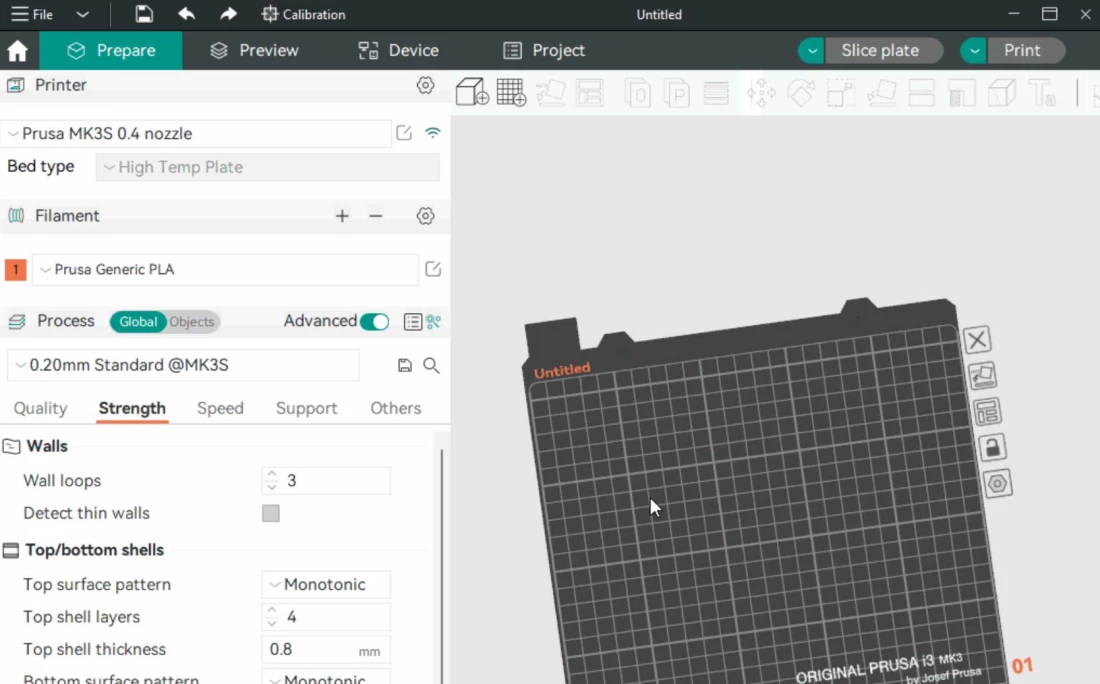The height and width of the screenshot is (684, 1100).
Task: Open the Calibration menu
Action: click(x=303, y=15)
